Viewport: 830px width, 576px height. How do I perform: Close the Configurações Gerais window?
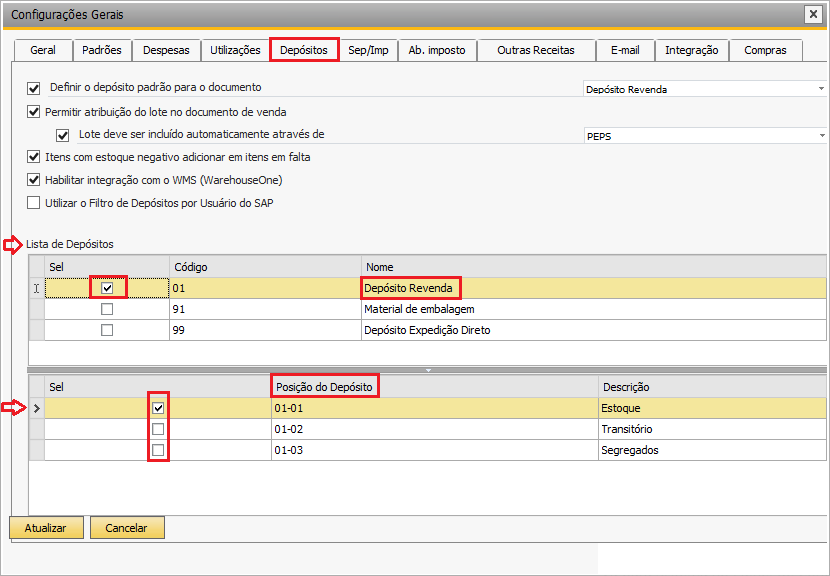tap(813, 14)
